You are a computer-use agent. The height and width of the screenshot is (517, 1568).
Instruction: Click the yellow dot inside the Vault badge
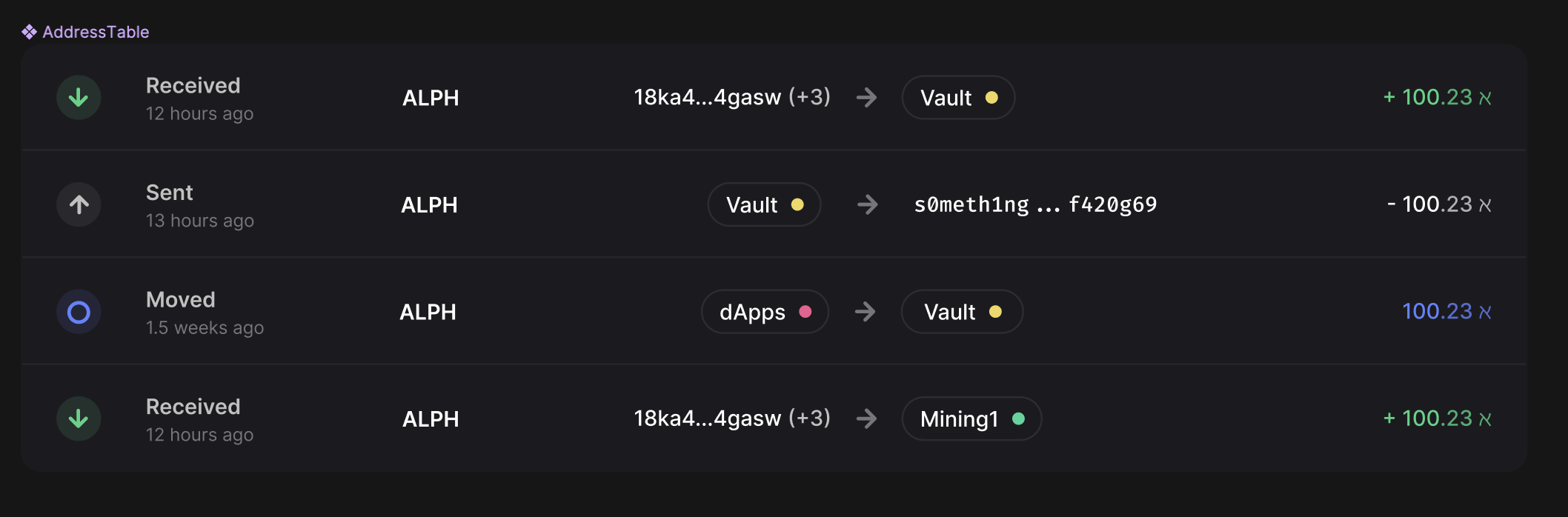(x=991, y=96)
